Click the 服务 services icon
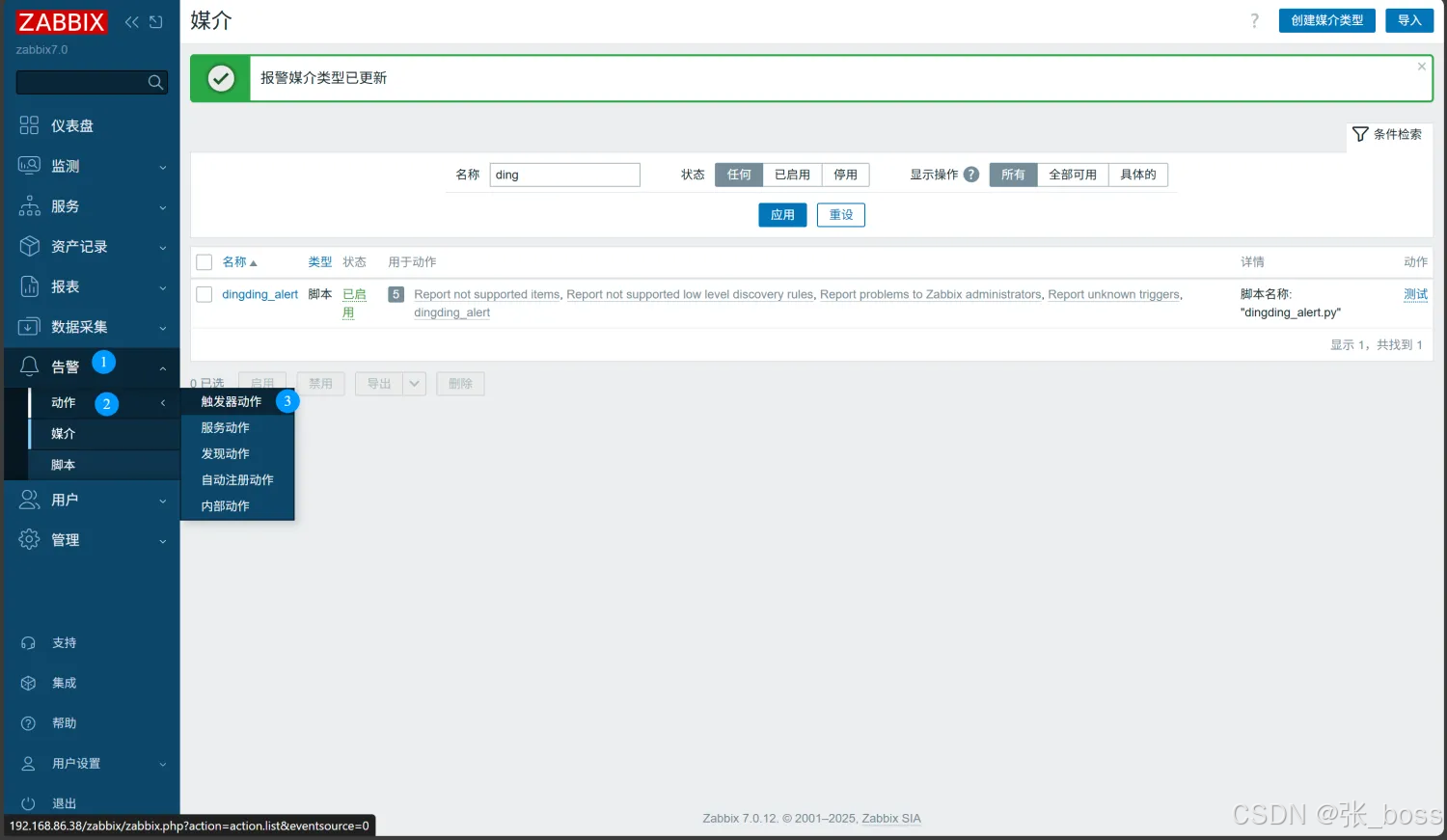 (29, 206)
